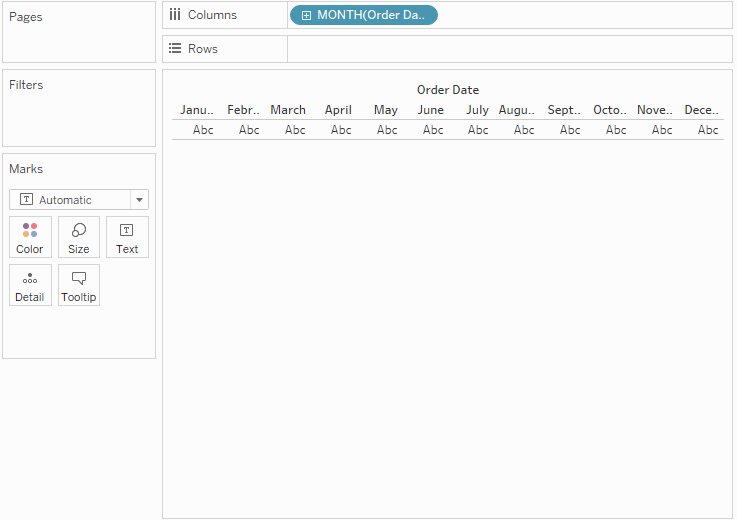737x520 pixels.
Task: Click the Abc mark under July
Action: click(x=478, y=130)
